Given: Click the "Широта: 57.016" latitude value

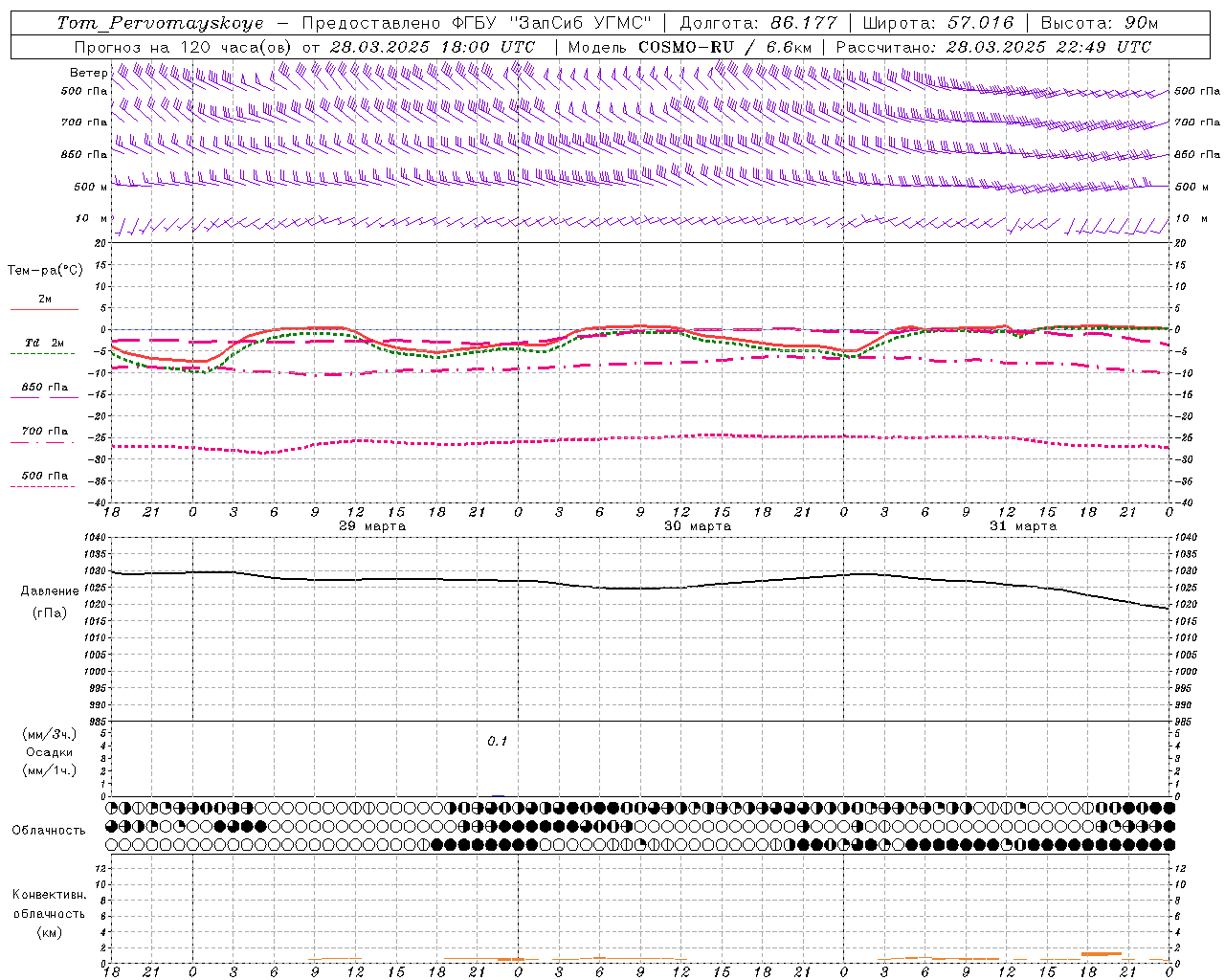Looking at the screenshot, I should coord(938,23).
